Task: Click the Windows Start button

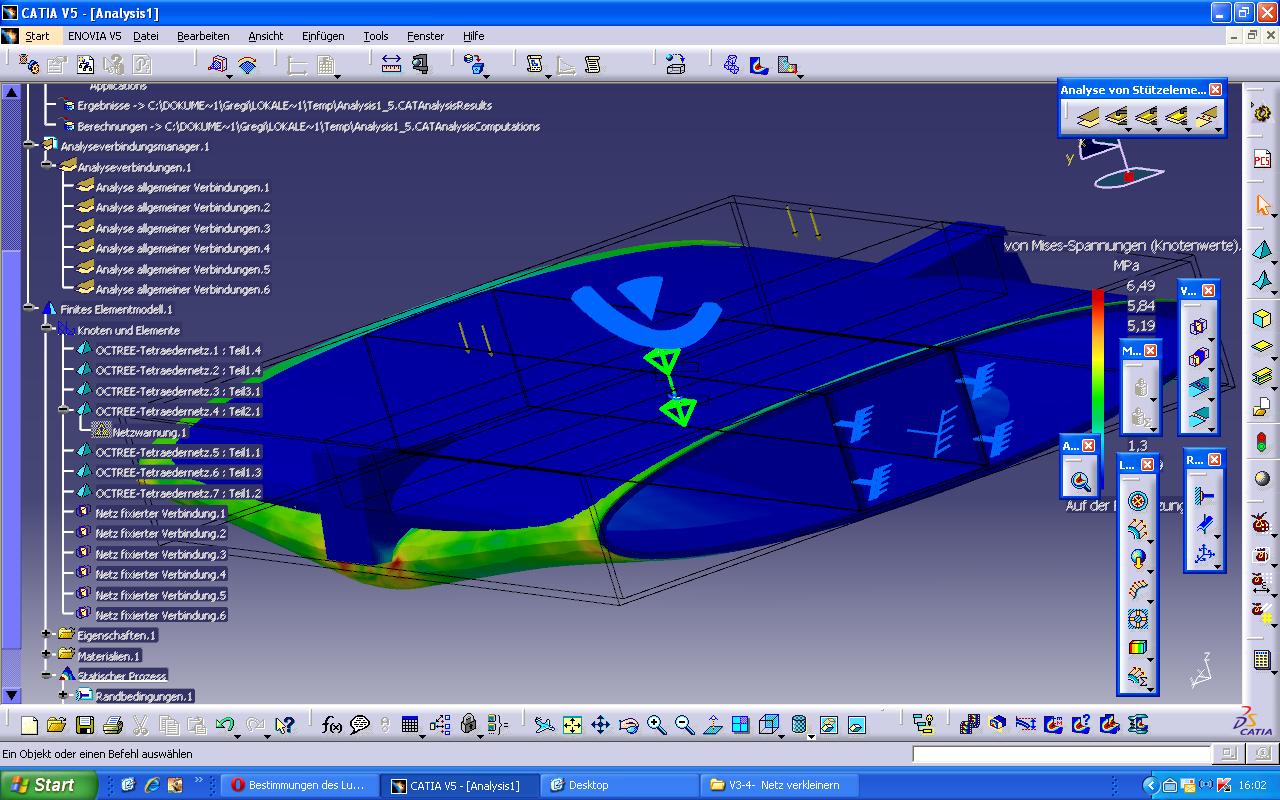Action: [x=49, y=785]
